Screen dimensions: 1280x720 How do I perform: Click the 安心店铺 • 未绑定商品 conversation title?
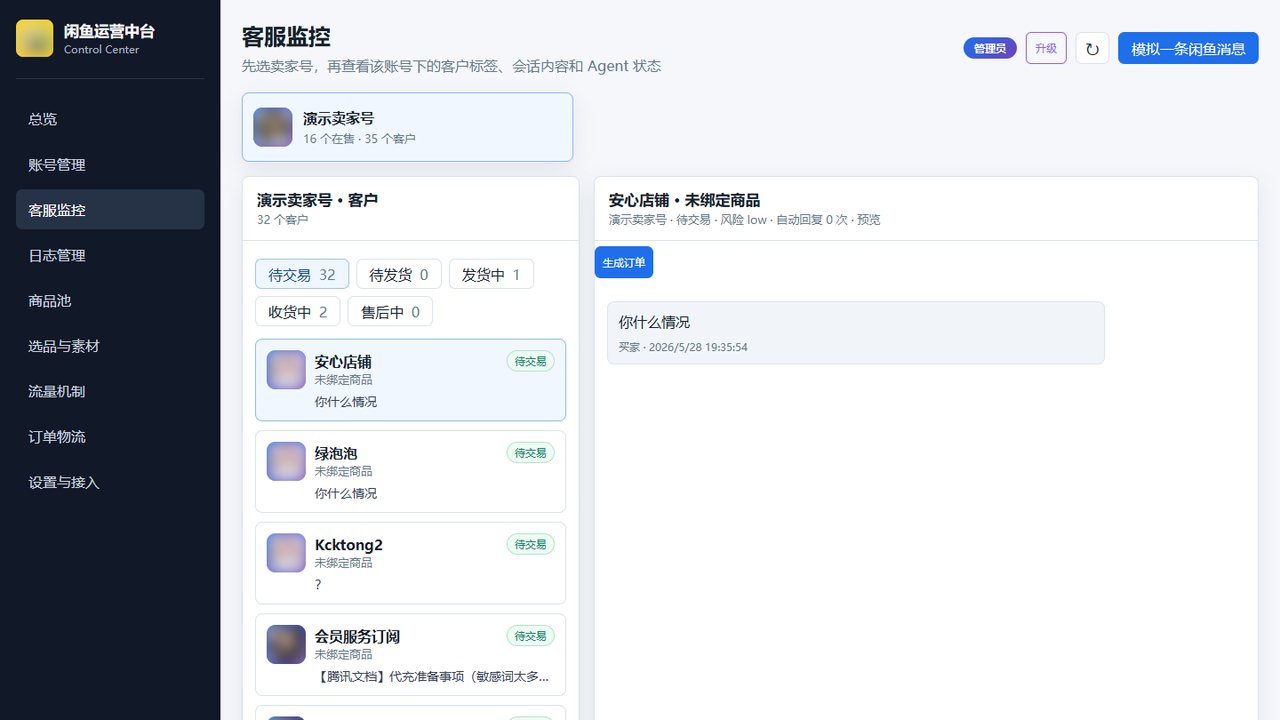click(x=684, y=200)
